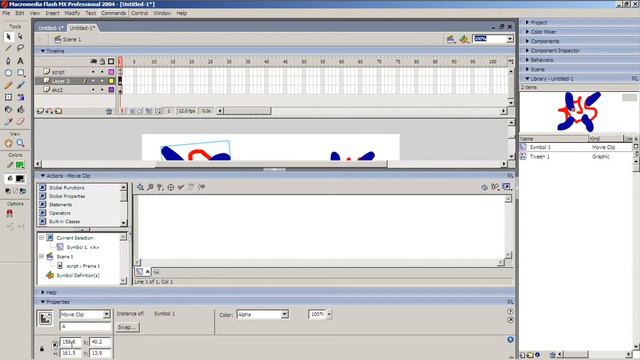The image size is (640, 360).
Task: Select the Zoom magnifier tool
Action: point(20,143)
